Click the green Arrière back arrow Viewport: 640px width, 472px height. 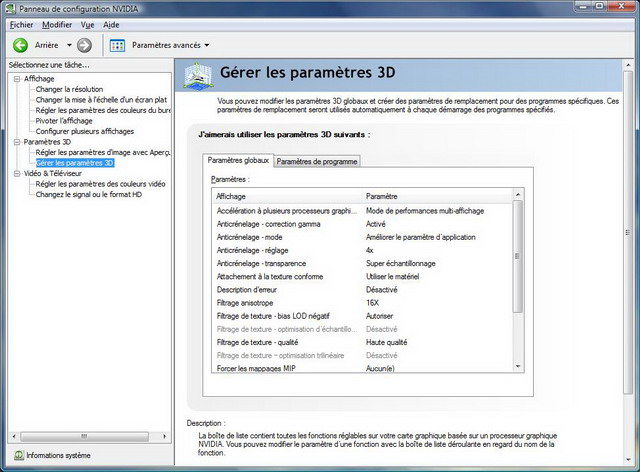[20, 45]
